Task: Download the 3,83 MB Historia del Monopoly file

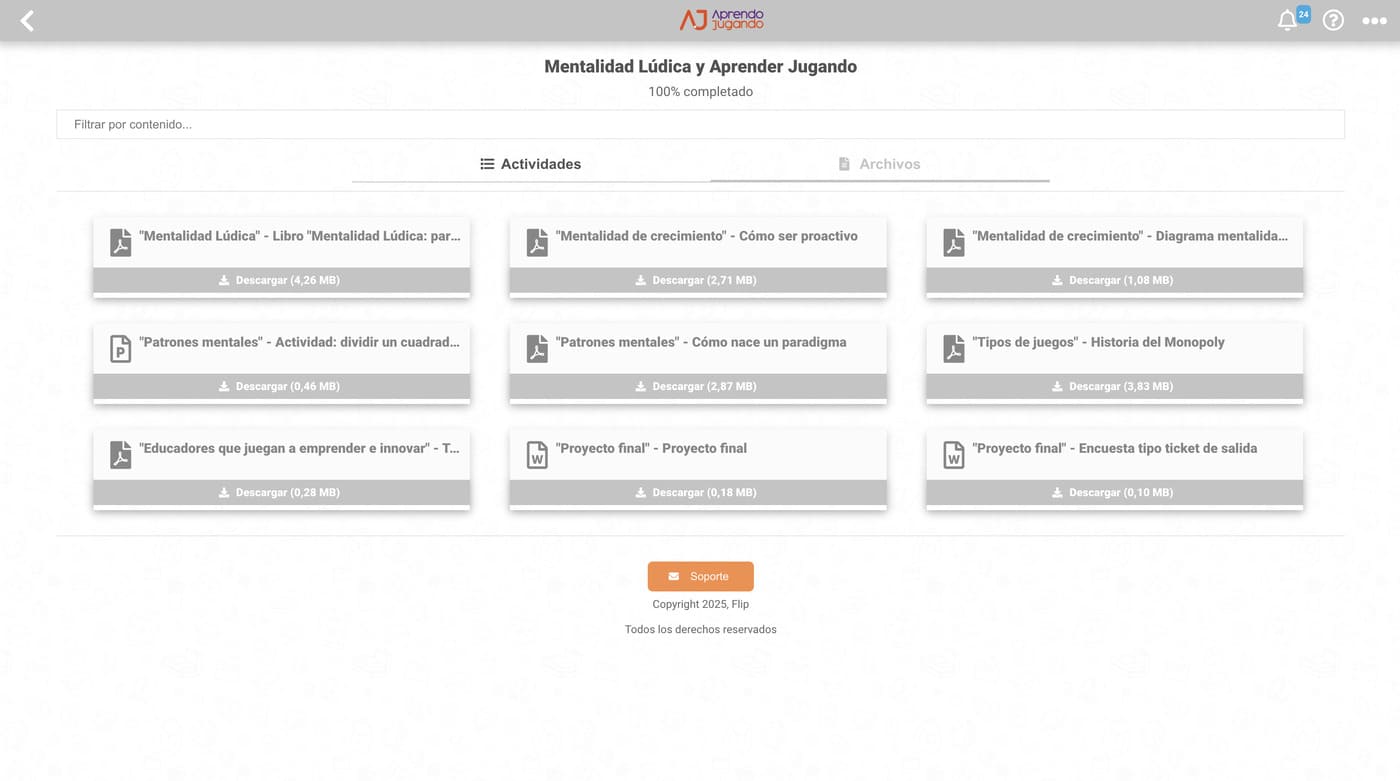Action: coord(1115,386)
